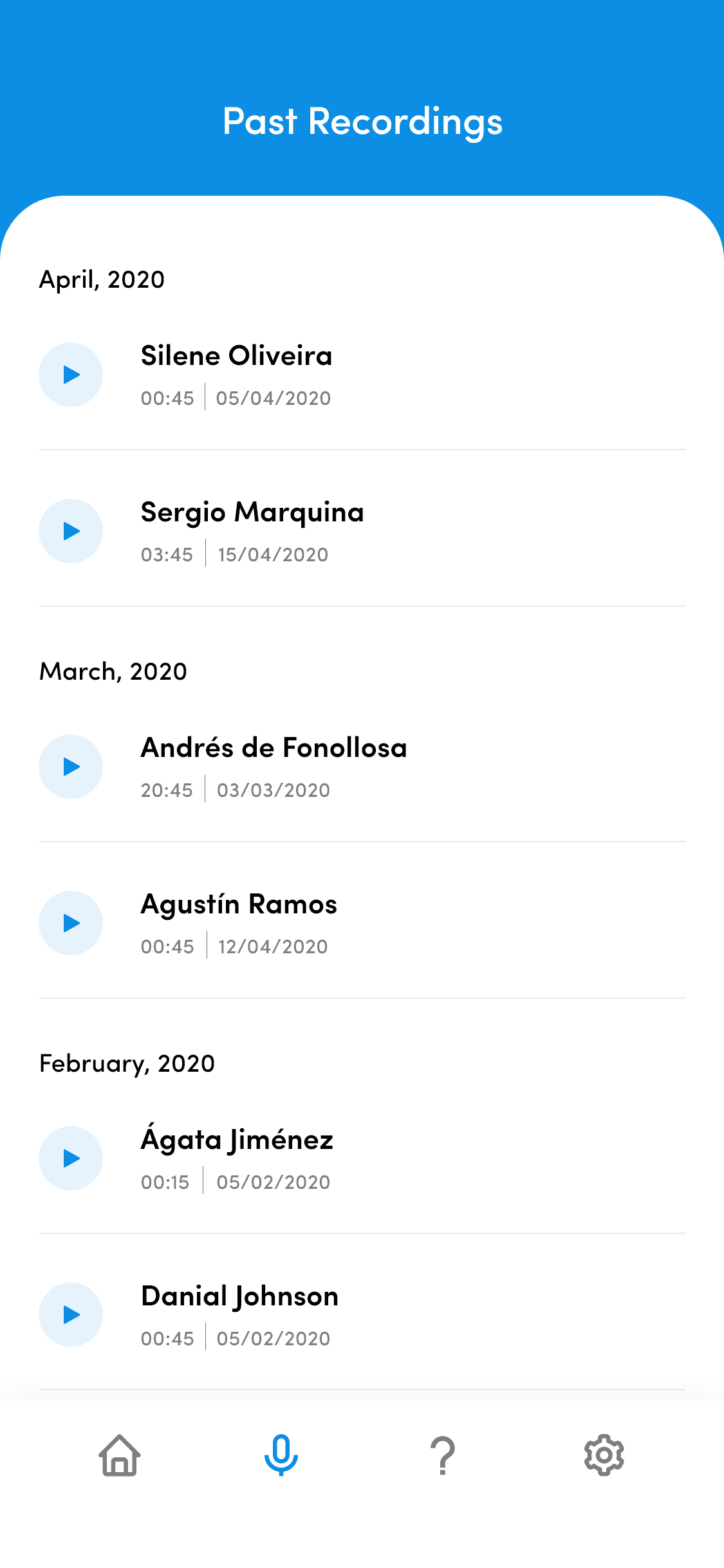Play the Danial Johnson recording

[71, 1315]
